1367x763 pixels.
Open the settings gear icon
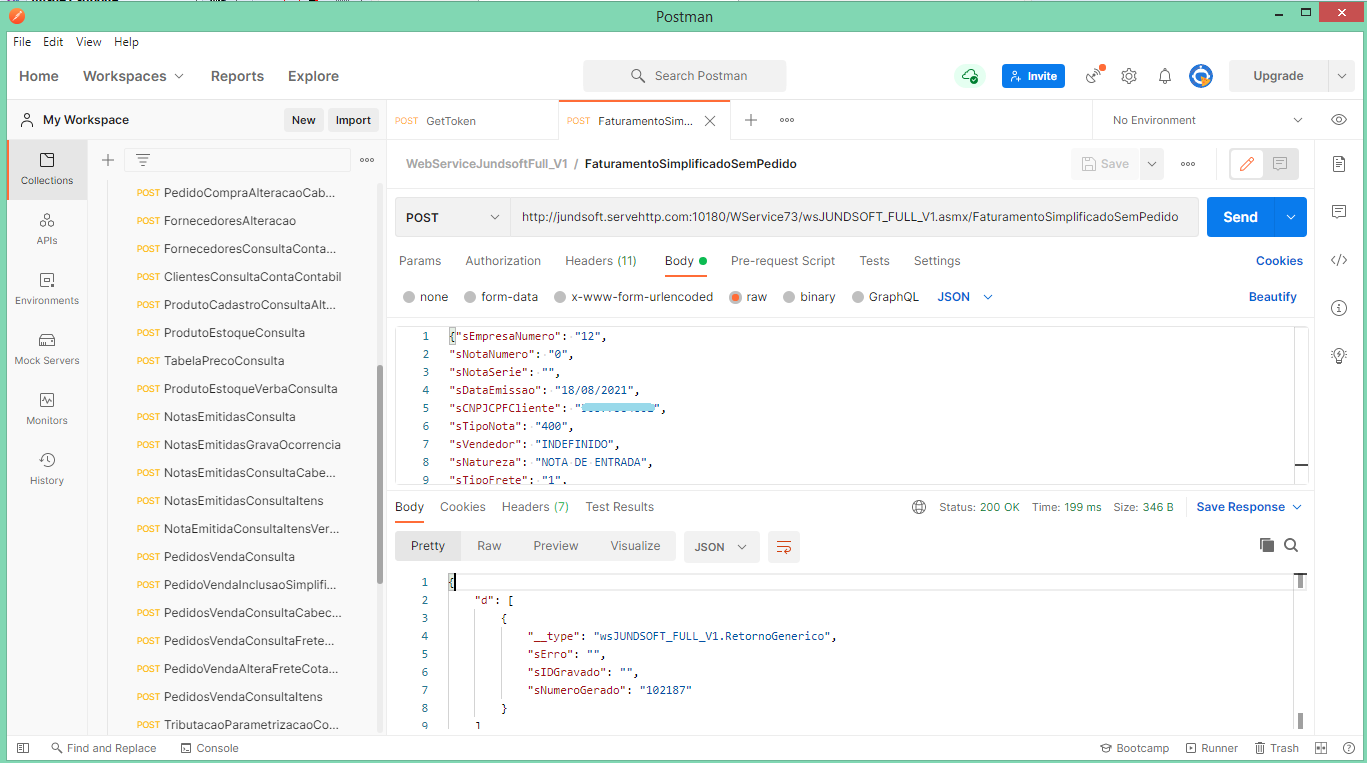[x=1129, y=76]
